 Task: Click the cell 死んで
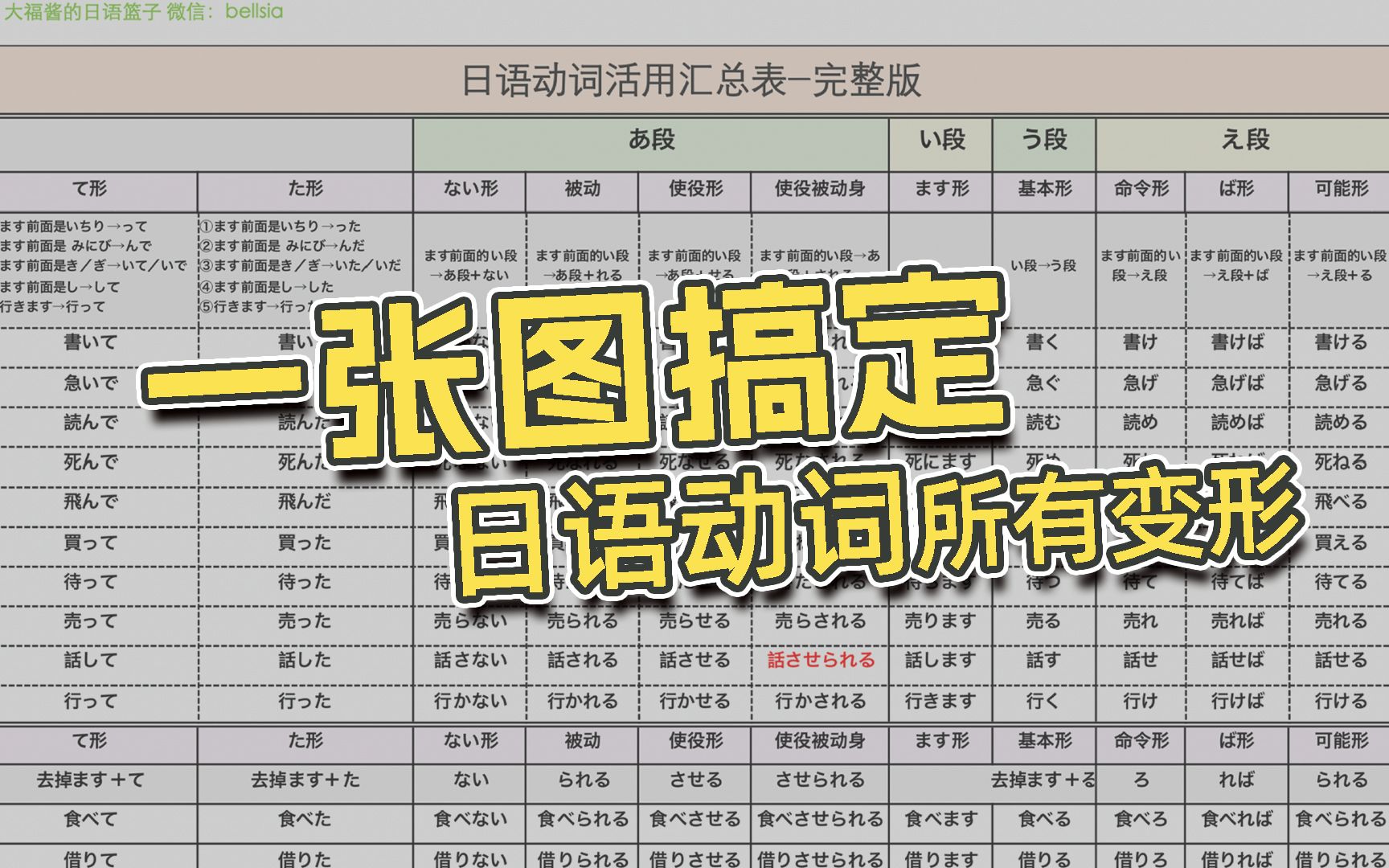click(91, 463)
